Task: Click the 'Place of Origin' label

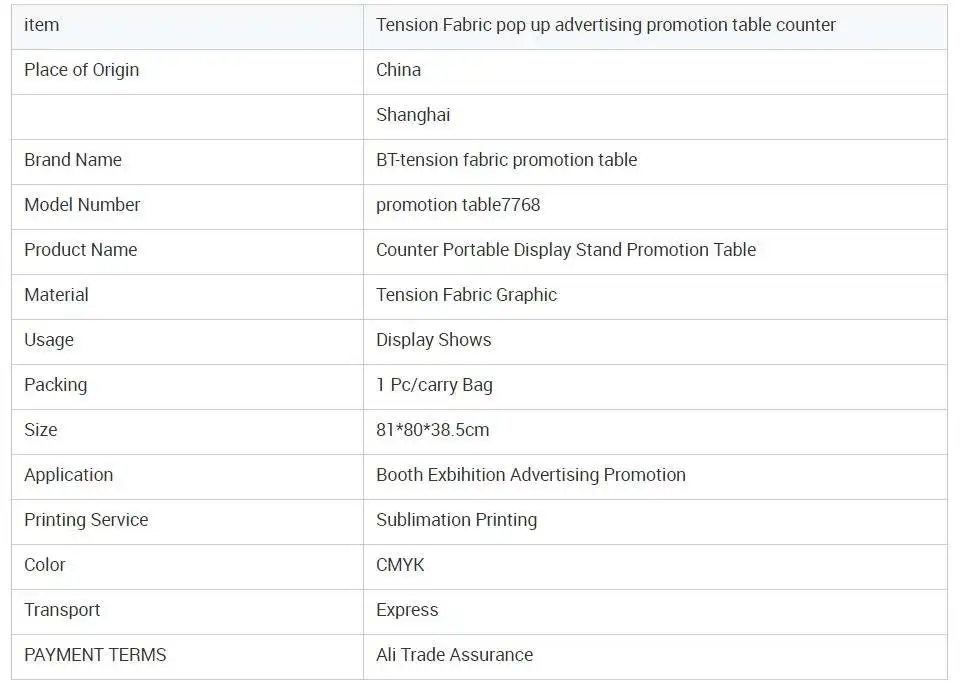Action: (81, 70)
